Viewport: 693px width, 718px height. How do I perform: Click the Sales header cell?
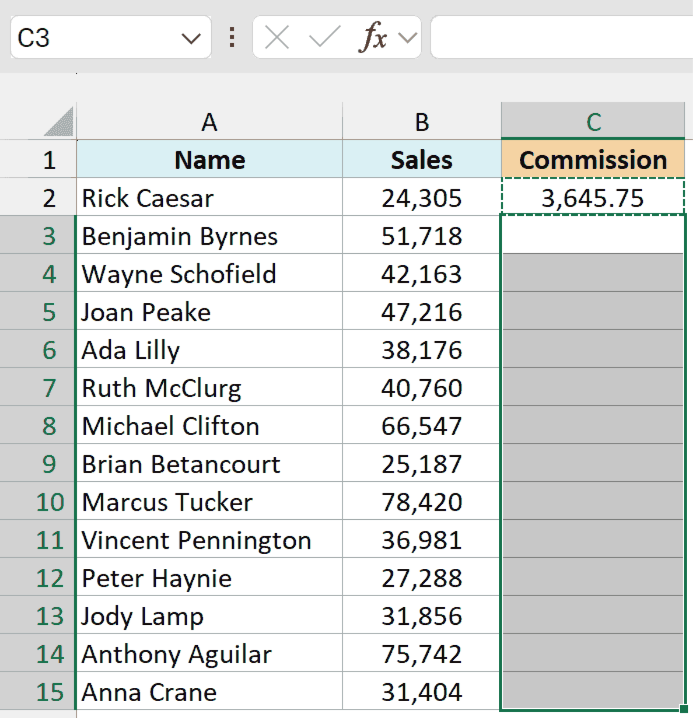pyautogui.click(x=422, y=159)
